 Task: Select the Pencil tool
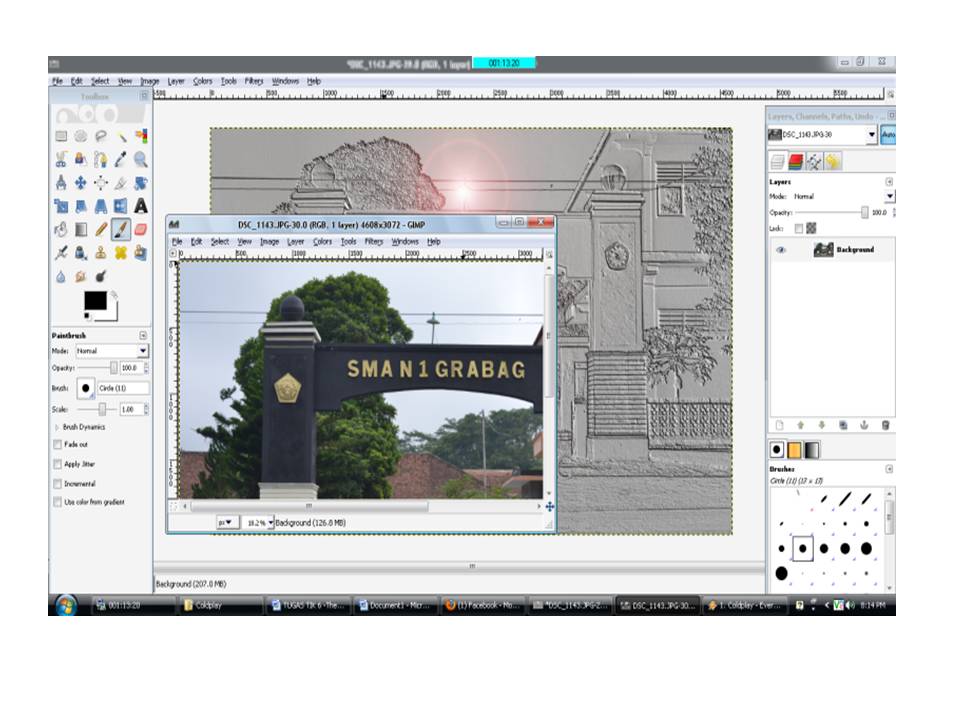click(101, 230)
